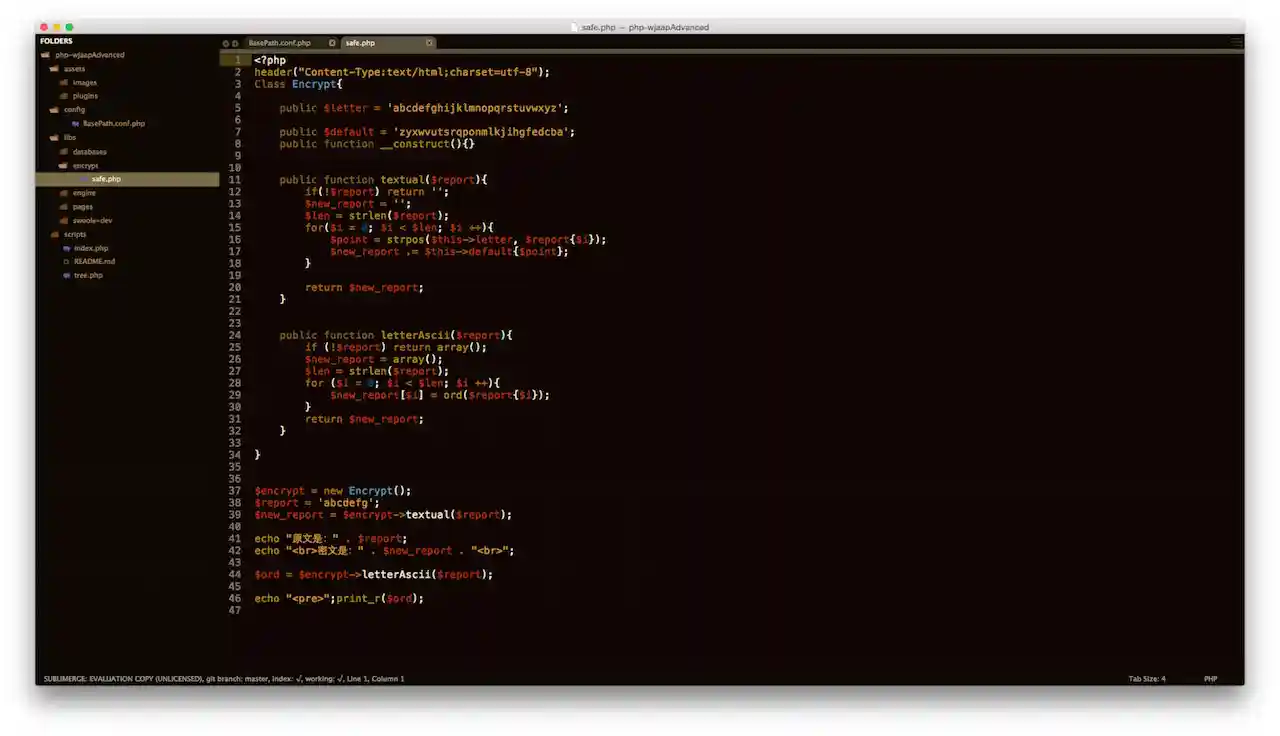Click the PHP icon next to tree.php

point(66,275)
